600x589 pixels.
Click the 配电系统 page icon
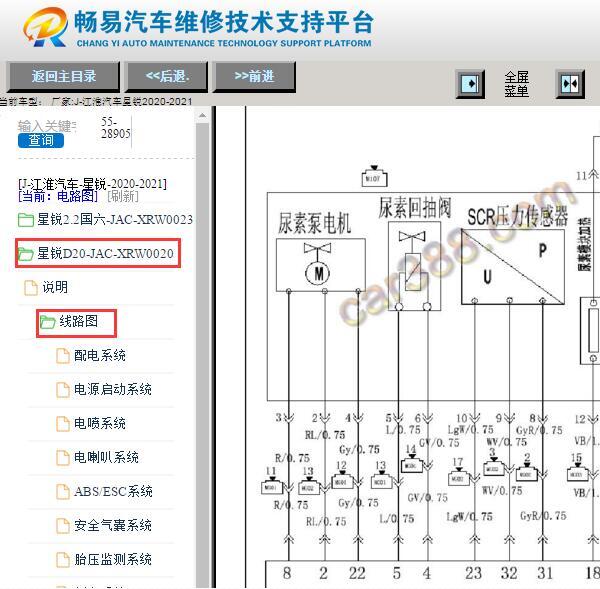[x=63, y=356]
